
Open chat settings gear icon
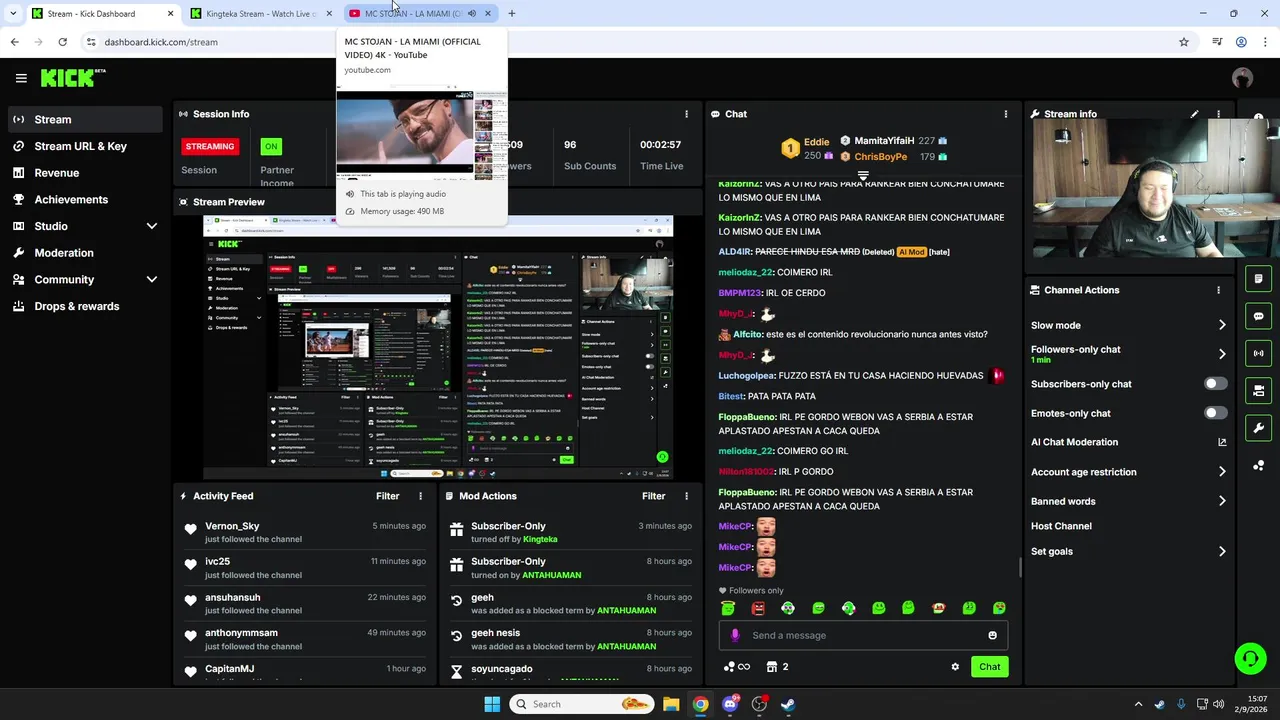(x=955, y=667)
